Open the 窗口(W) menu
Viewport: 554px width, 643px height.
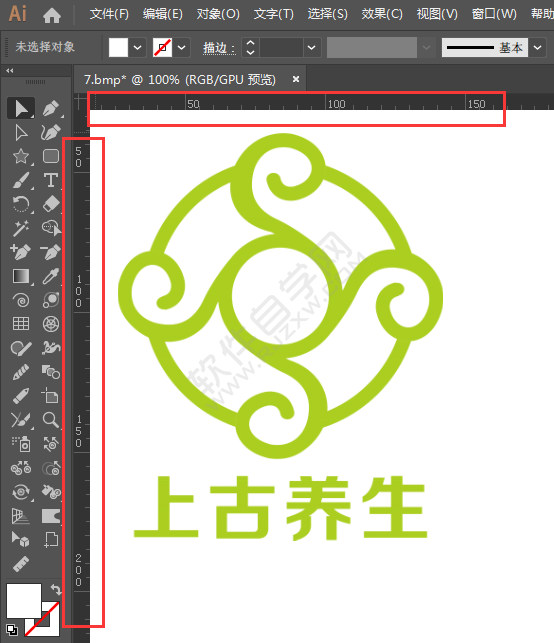click(494, 14)
